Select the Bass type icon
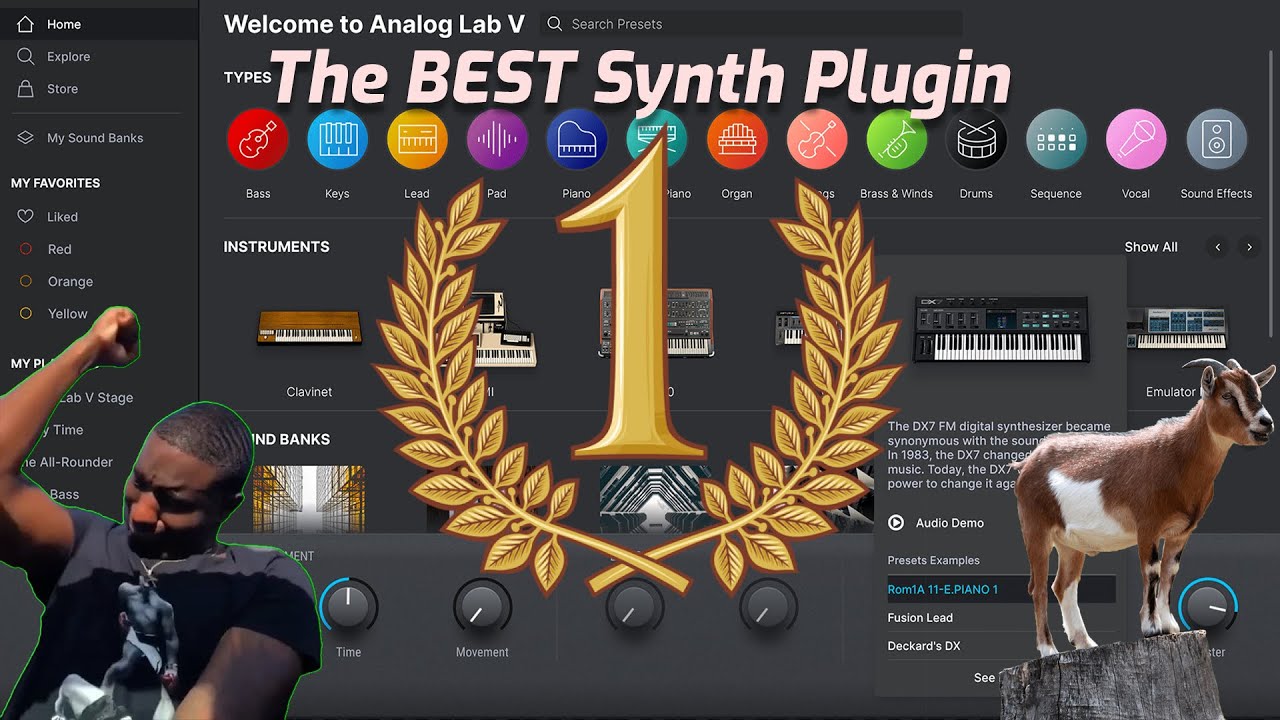This screenshot has height=720, width=1280. [258, 139]
